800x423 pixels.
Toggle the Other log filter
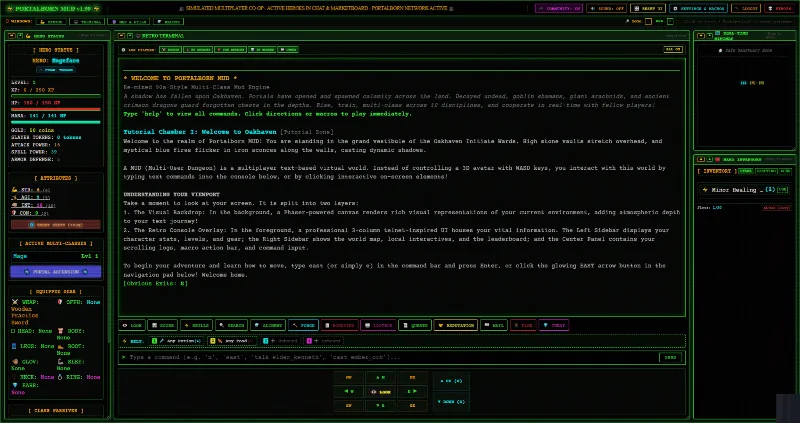288,49
